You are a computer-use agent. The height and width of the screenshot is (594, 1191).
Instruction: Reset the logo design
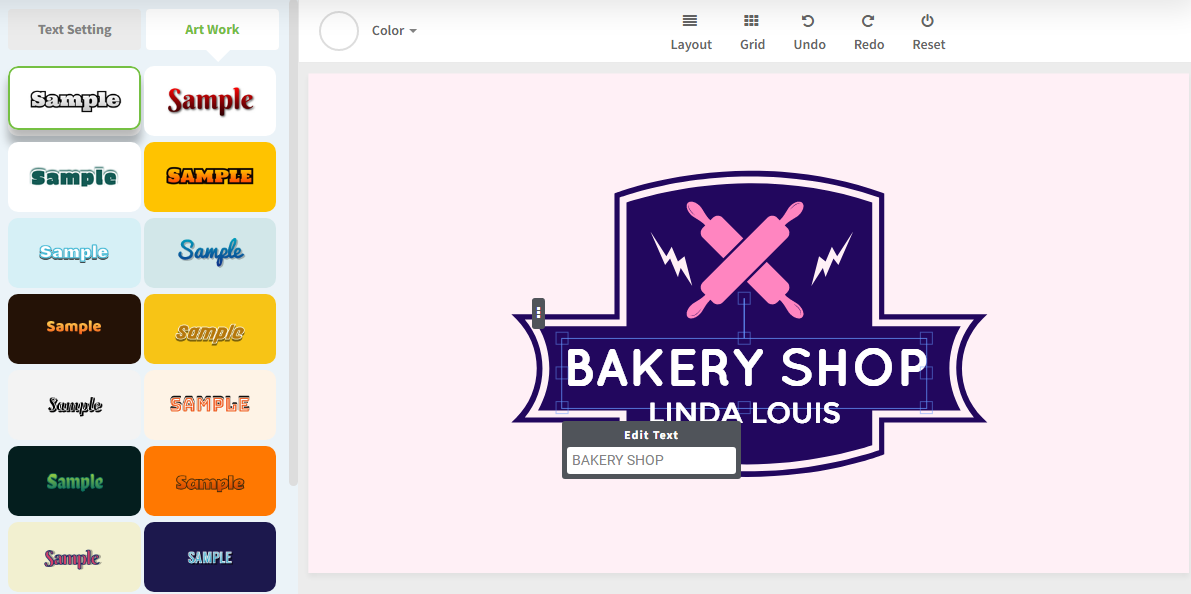927,21
